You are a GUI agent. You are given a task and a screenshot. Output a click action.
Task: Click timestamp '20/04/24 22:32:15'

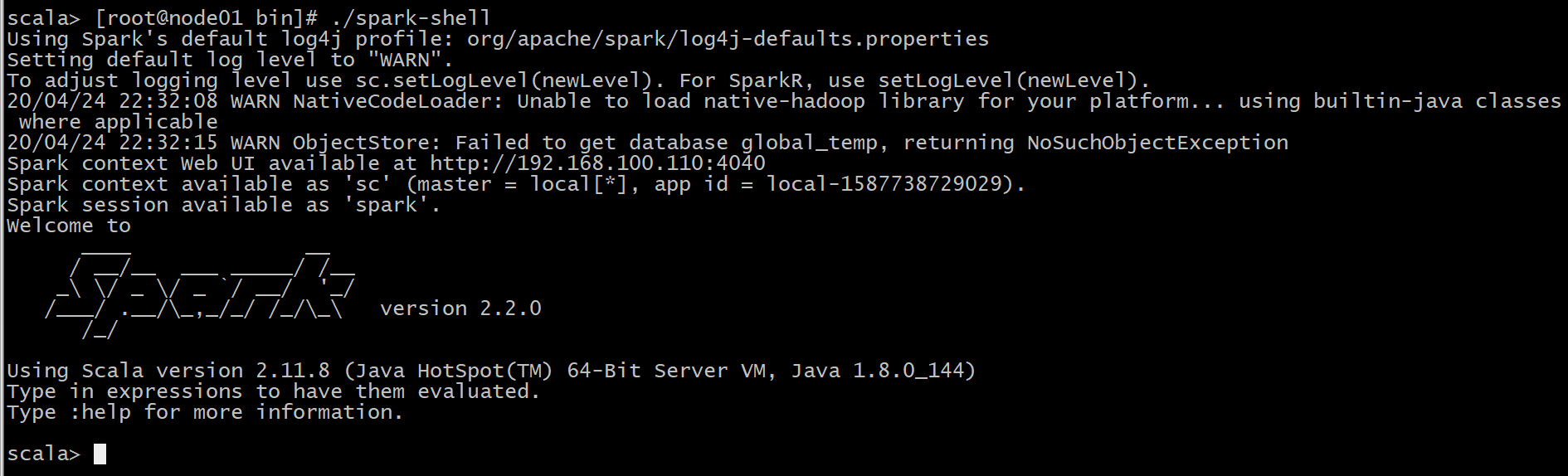pyautogui.click(x=112, y=143)
